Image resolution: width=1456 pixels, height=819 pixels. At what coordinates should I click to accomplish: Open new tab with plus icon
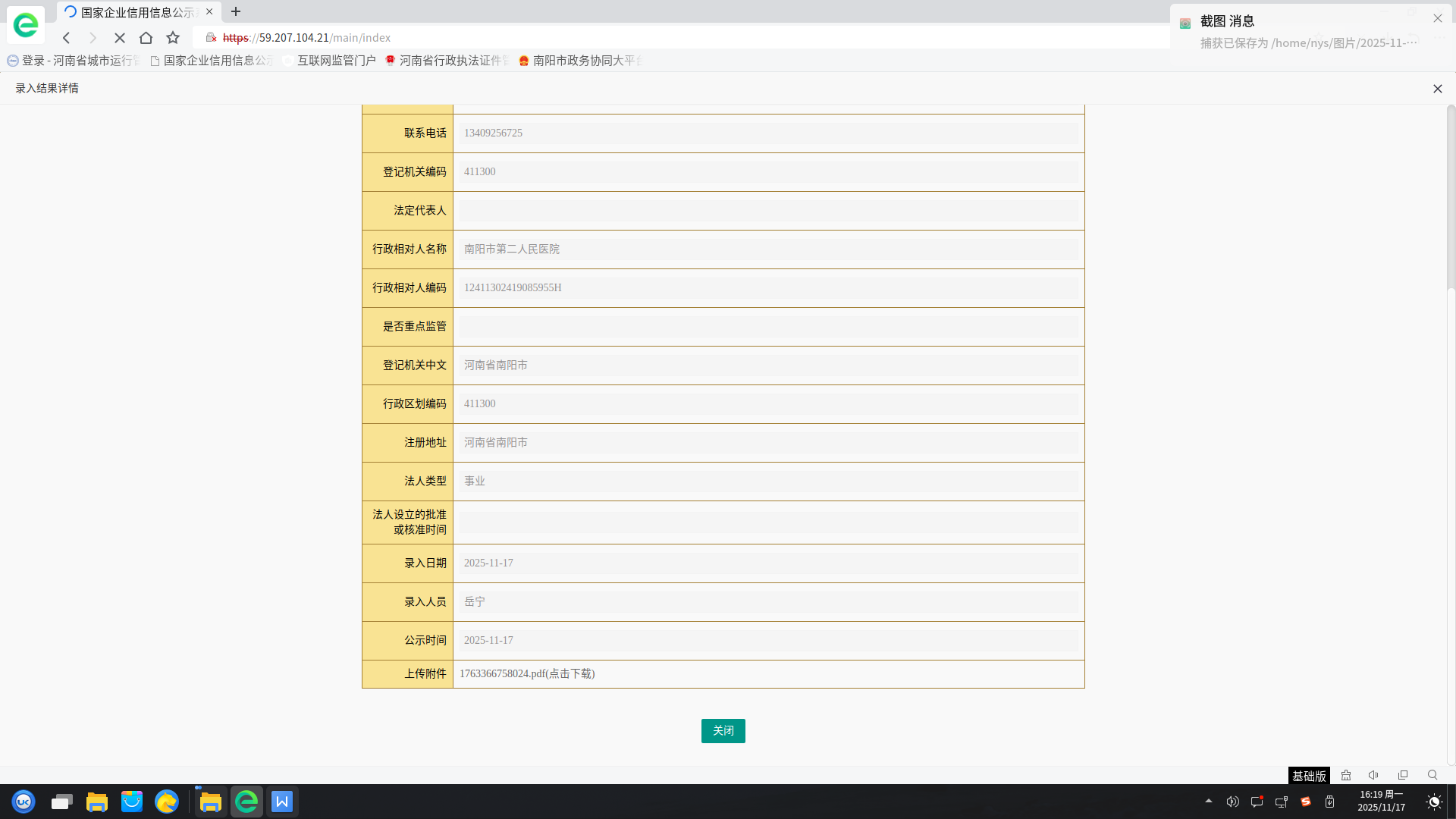236,11
